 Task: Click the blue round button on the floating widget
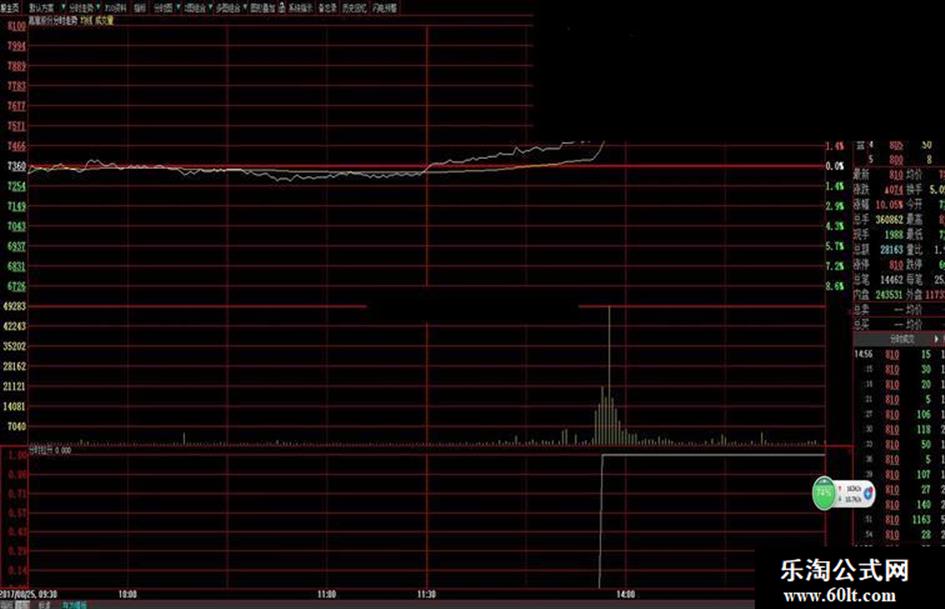coord(868,493)
